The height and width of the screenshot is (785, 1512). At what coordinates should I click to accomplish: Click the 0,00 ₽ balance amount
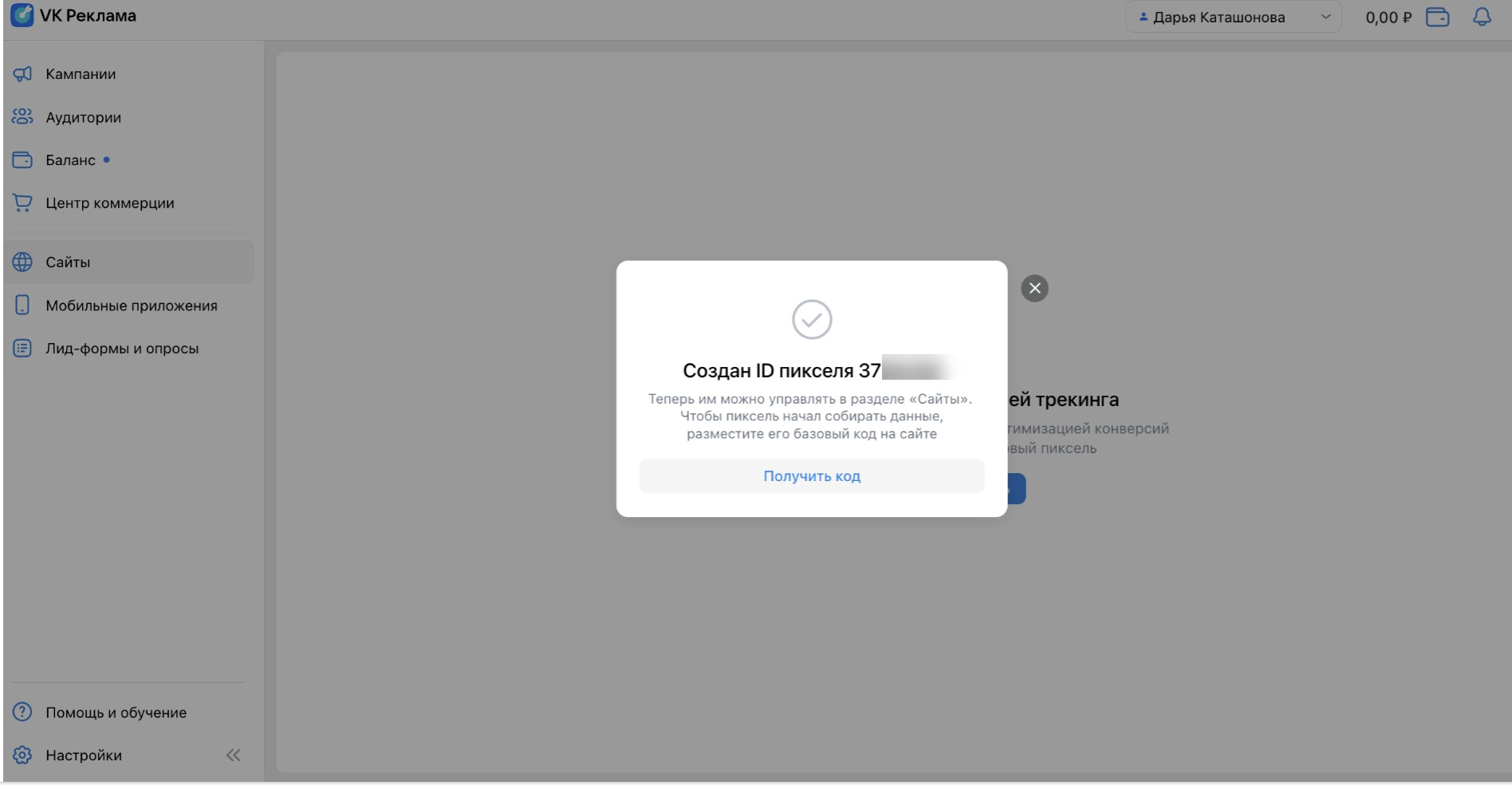coord(1388,18)
